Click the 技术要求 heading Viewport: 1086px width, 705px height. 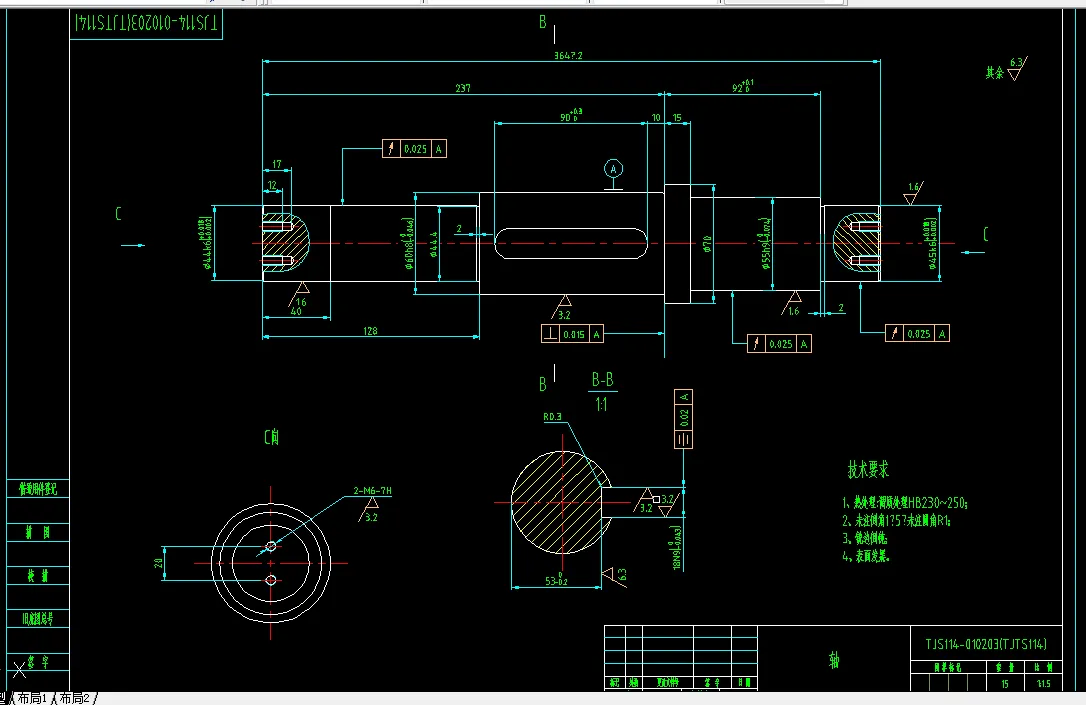pos(869,470)
